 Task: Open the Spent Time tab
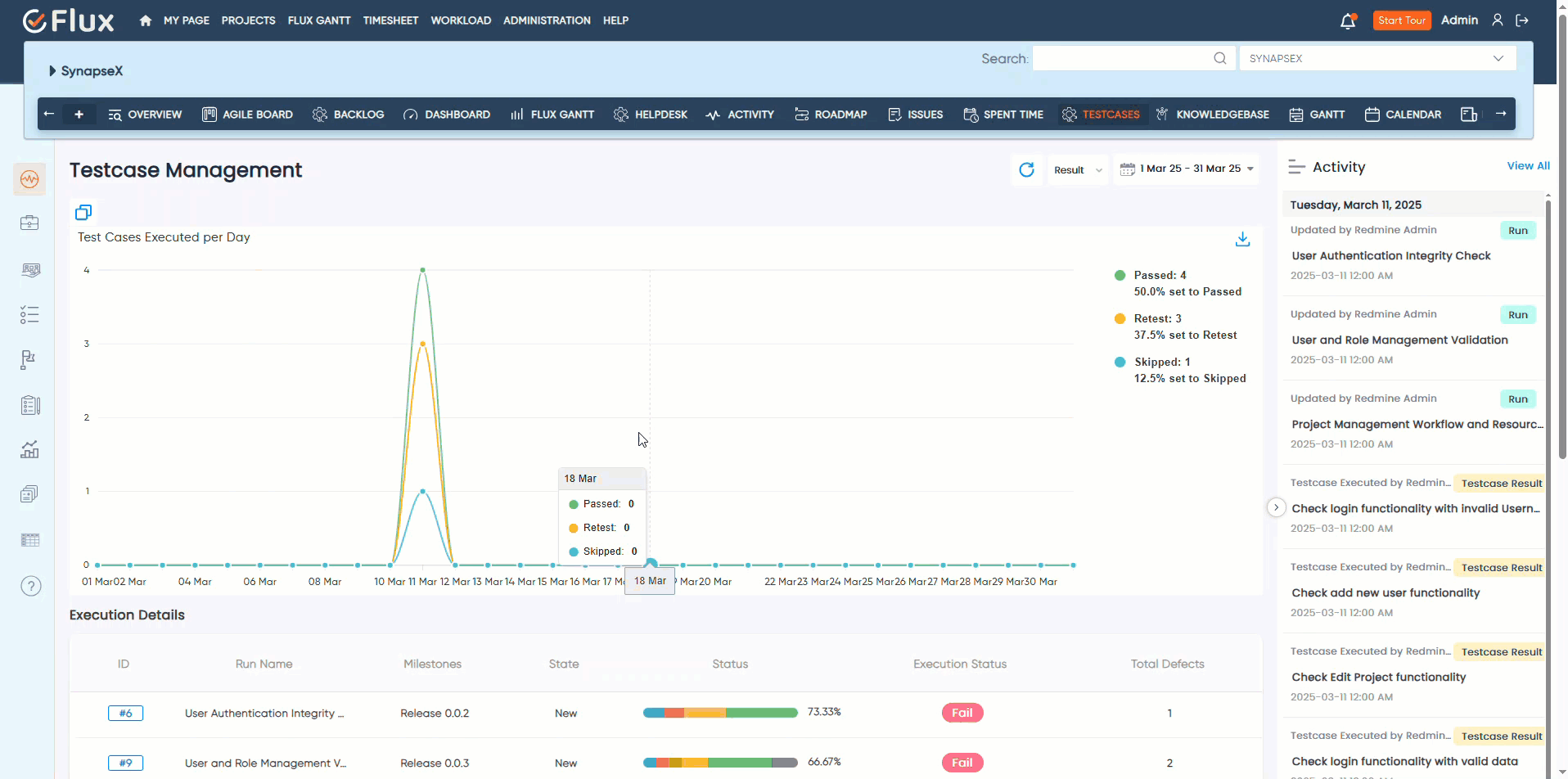click(x=1003, y=115)
